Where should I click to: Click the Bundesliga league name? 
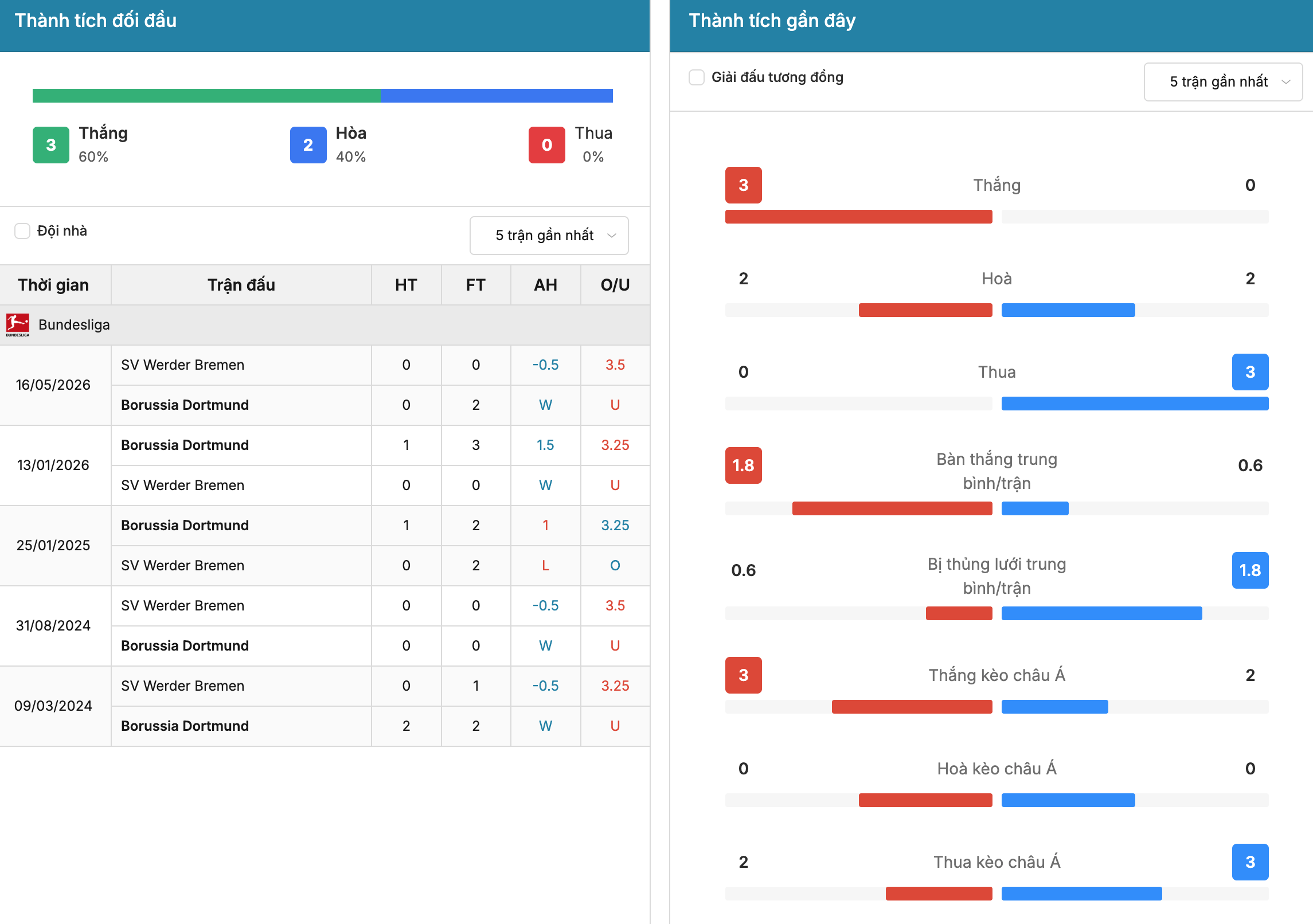[74, 325]
